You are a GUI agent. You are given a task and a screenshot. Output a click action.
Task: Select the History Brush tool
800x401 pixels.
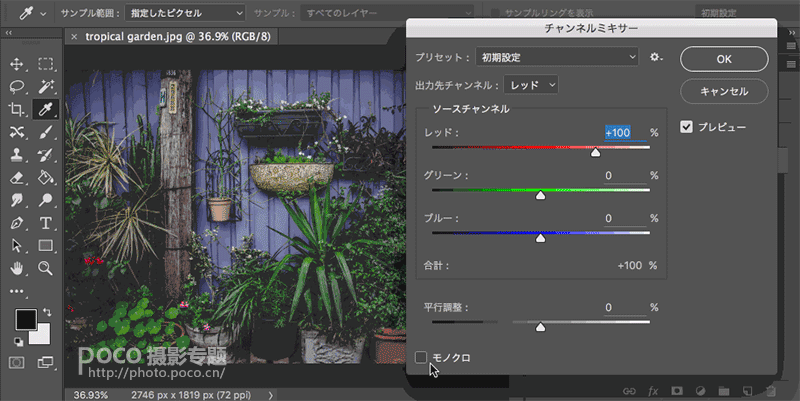(x=45, y=155)
